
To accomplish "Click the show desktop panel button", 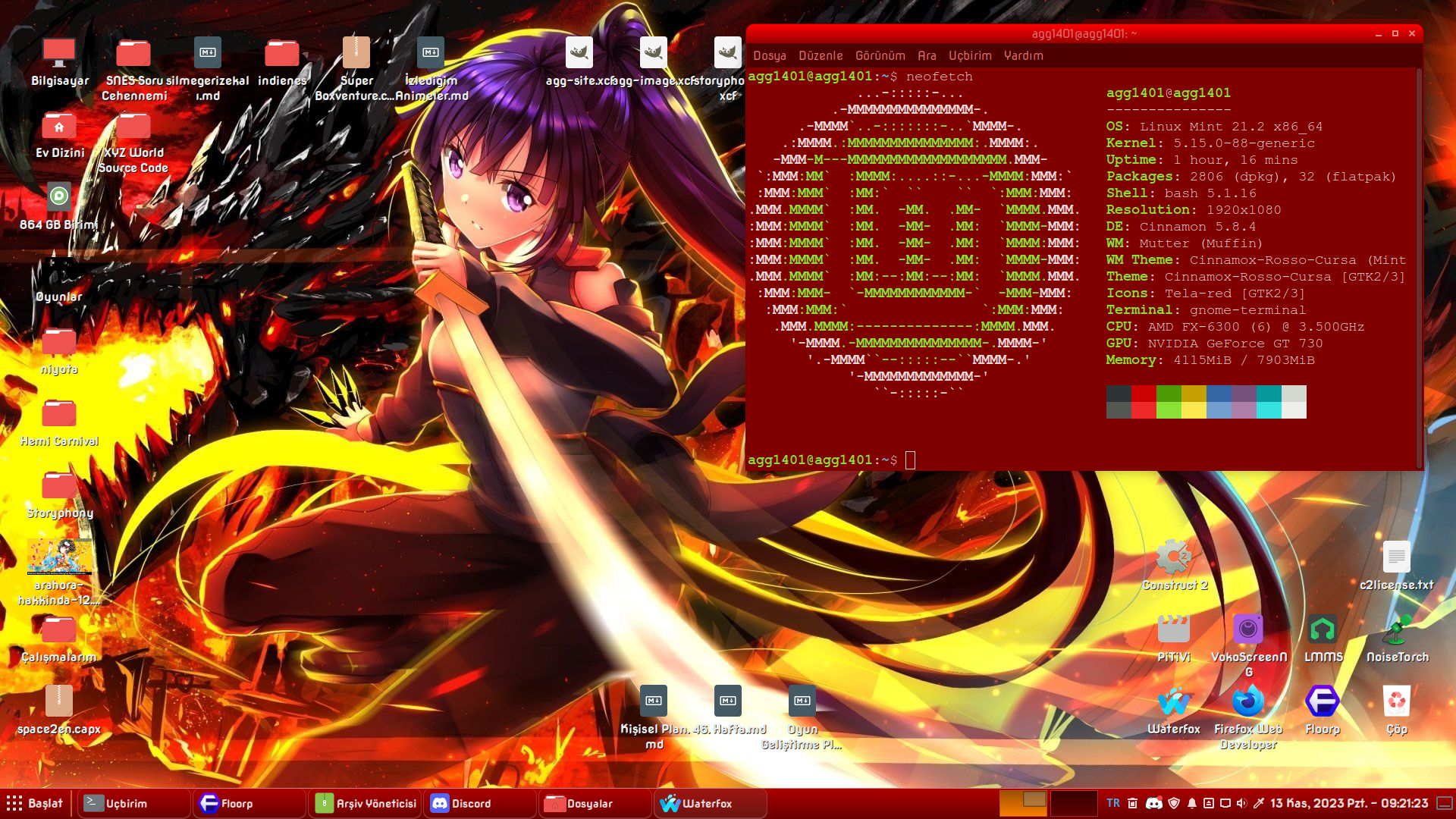I will tap(1445, 803).
